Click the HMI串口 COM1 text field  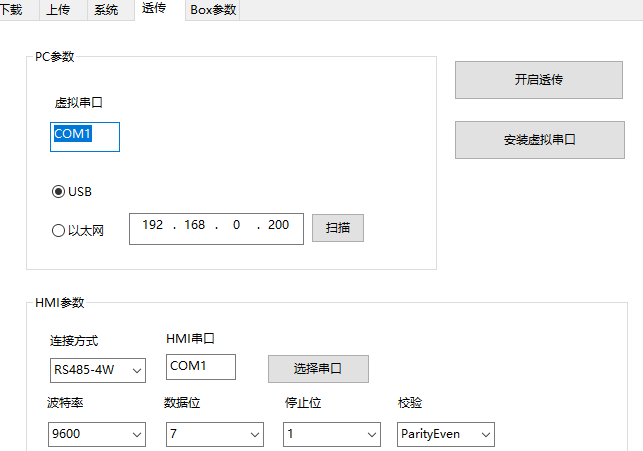(x=201, y=367)
